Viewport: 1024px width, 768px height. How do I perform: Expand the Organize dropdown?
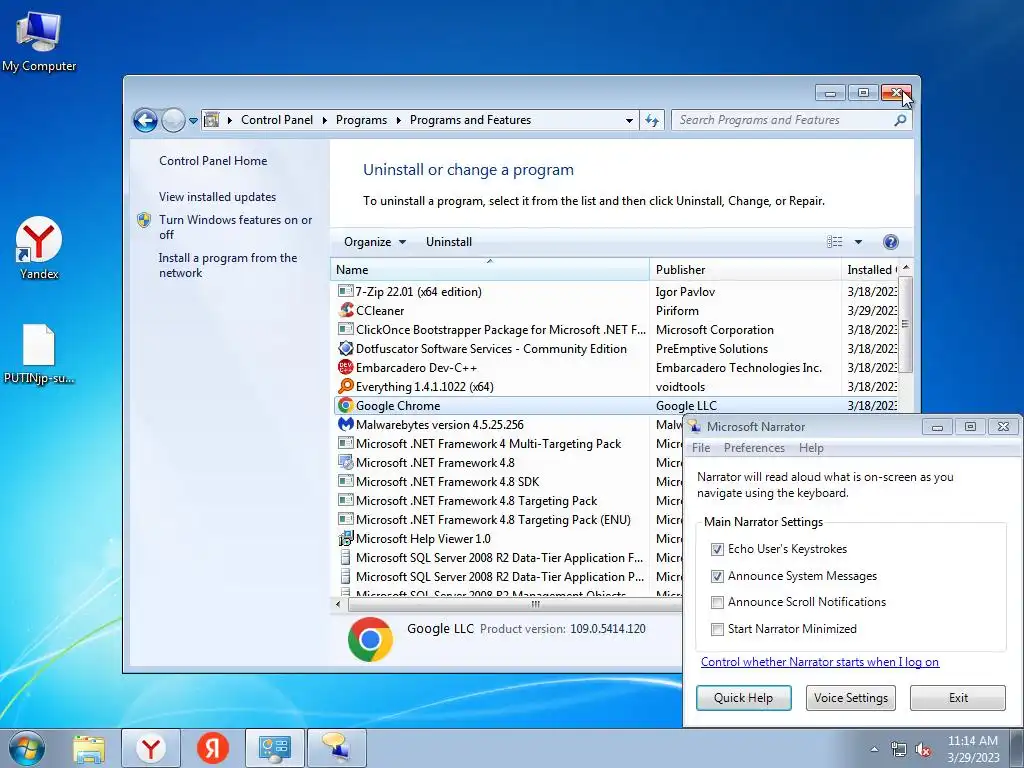pos(375,242)
